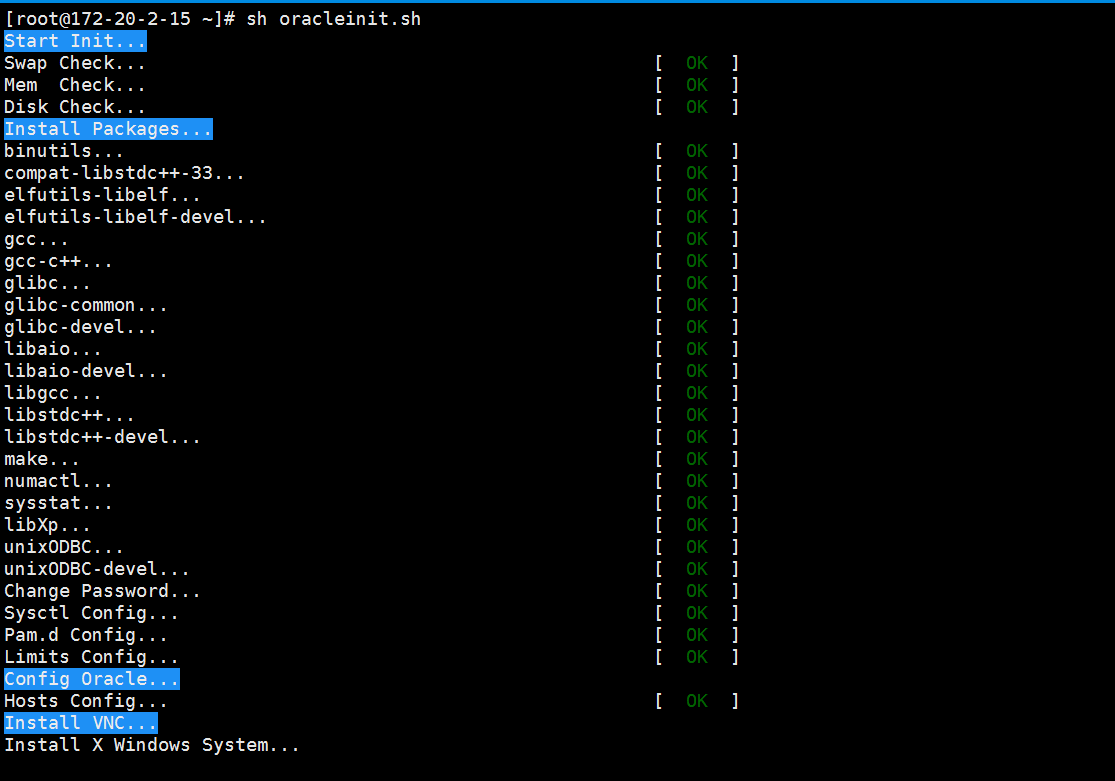Click the OK status for Swap Check
The width and height of the screenshot is (1115, 781).
[697, 63]
